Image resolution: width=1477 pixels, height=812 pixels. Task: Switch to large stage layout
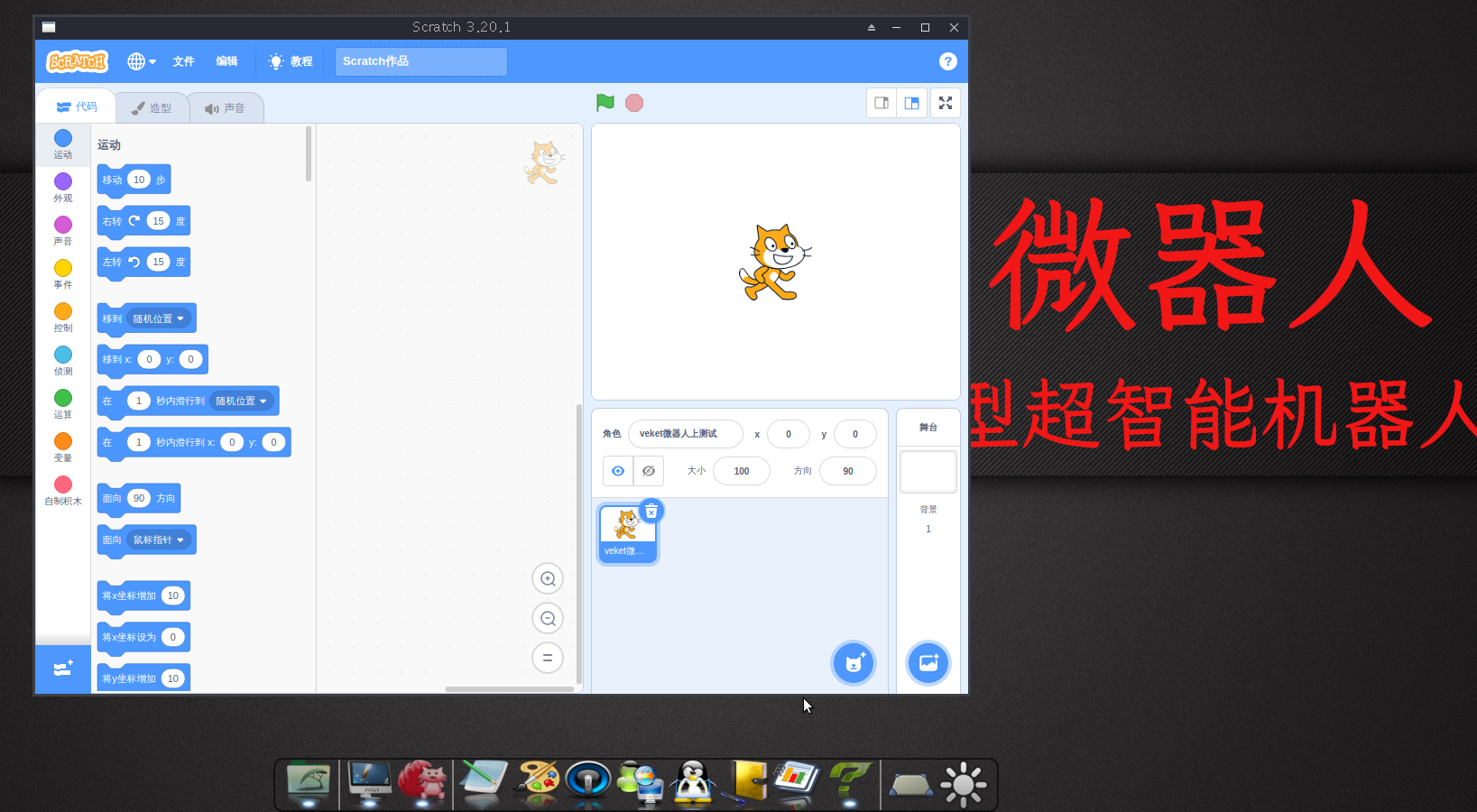912,103
